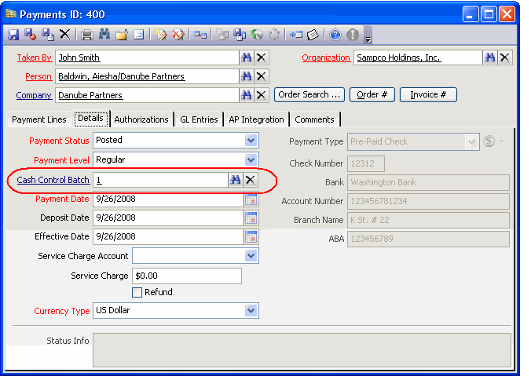Click the Invoice # button
Viewport: 529px width, 382px height.
tap(428, 94)
